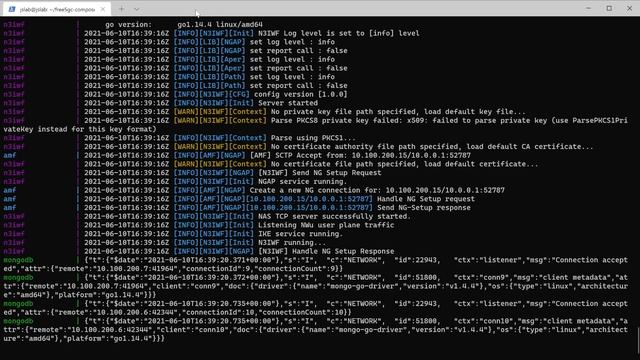Click 'Listening NWu user plane traffic' message
The height and width of the screenshot is (360, 640).
(x=326, y=225)
